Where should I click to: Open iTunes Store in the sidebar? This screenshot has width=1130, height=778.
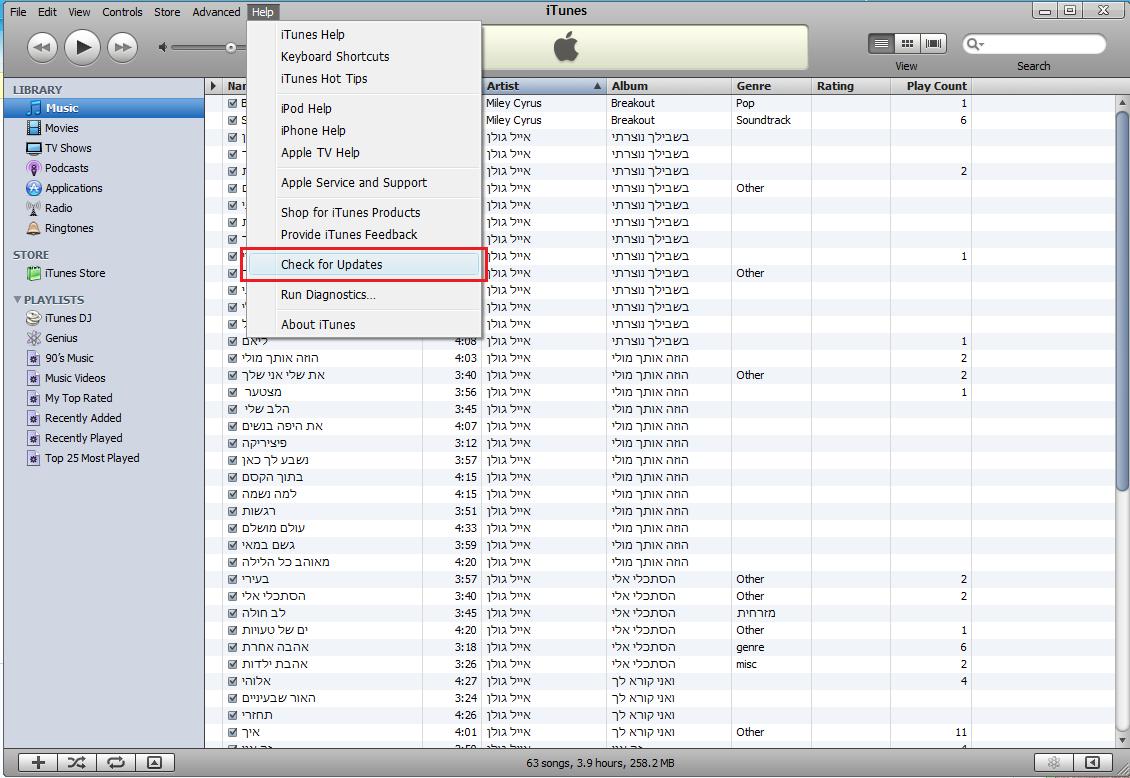coord(74,273)
